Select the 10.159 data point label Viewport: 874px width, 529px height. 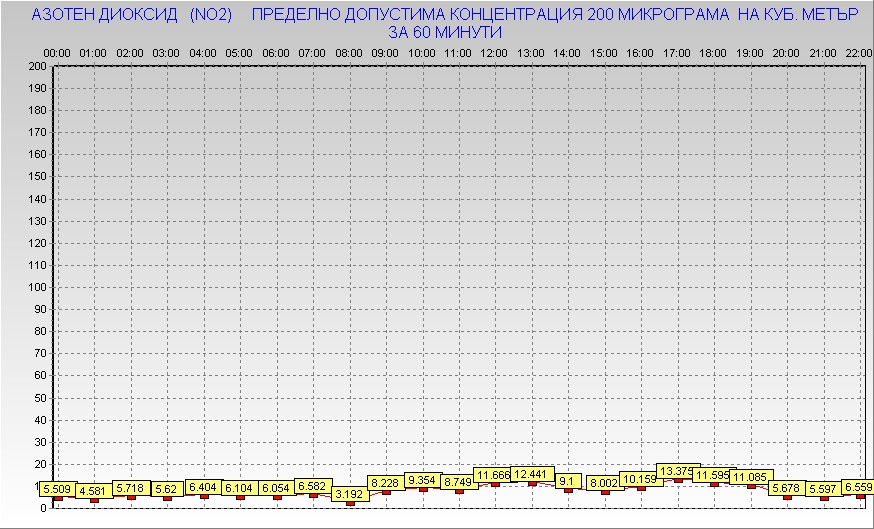pyautogui.click(x=640, y=479)
